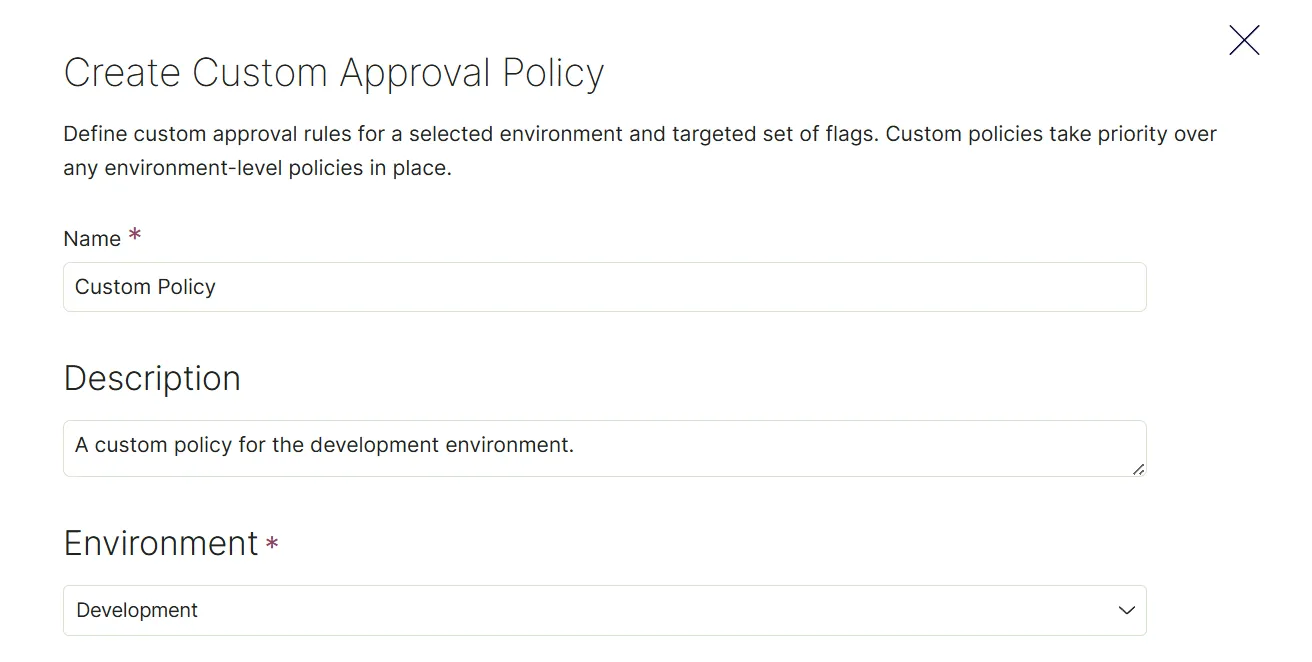This screenshot has height=662, width=1312.
Task: Click the paragraph about custom approval rules
Action: tap(640, 151)
